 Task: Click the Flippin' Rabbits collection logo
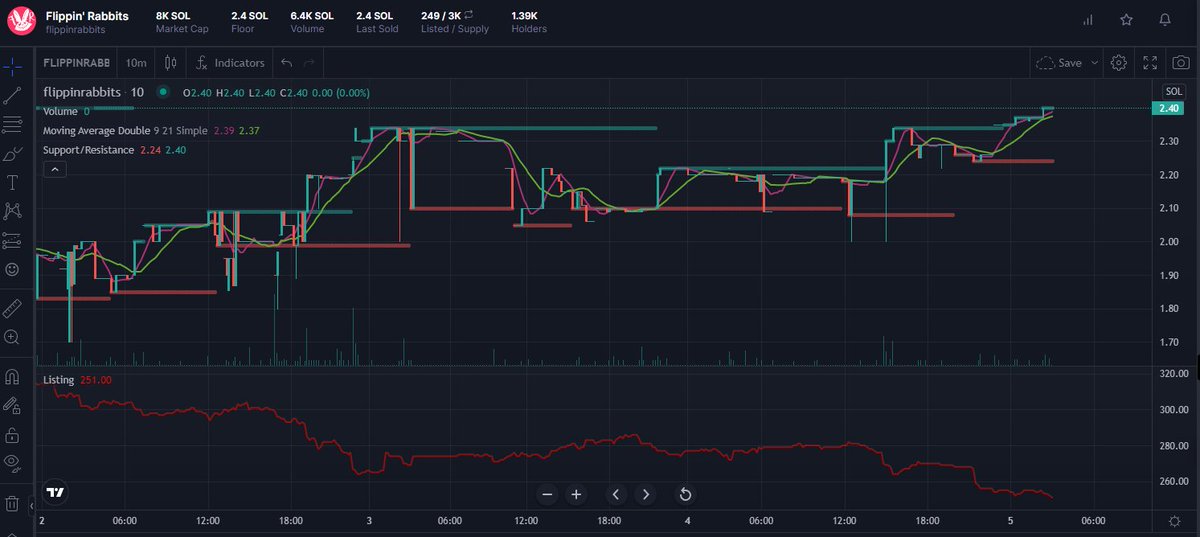[21, 22]
